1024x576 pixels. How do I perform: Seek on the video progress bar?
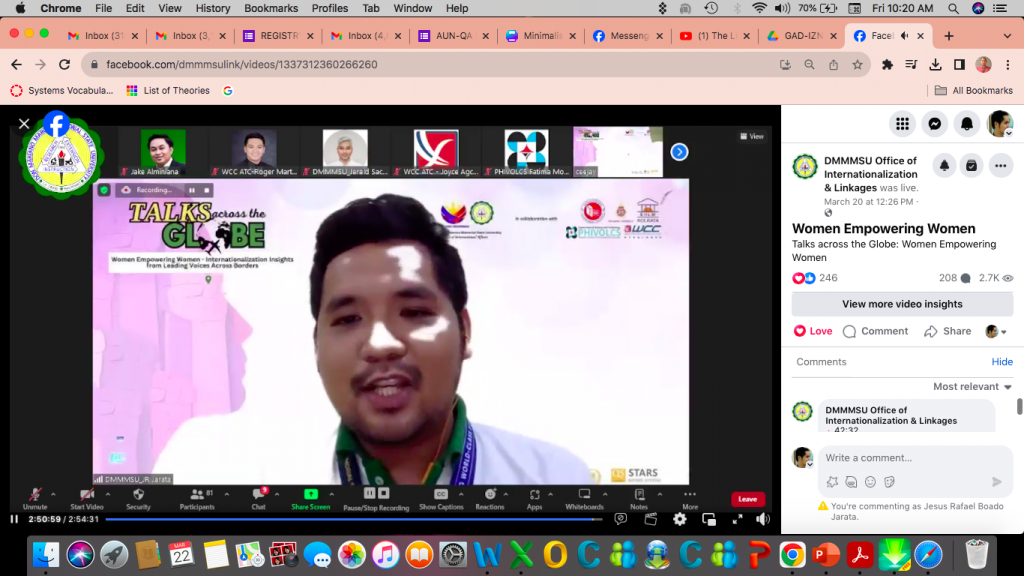[x=353, y=519]
